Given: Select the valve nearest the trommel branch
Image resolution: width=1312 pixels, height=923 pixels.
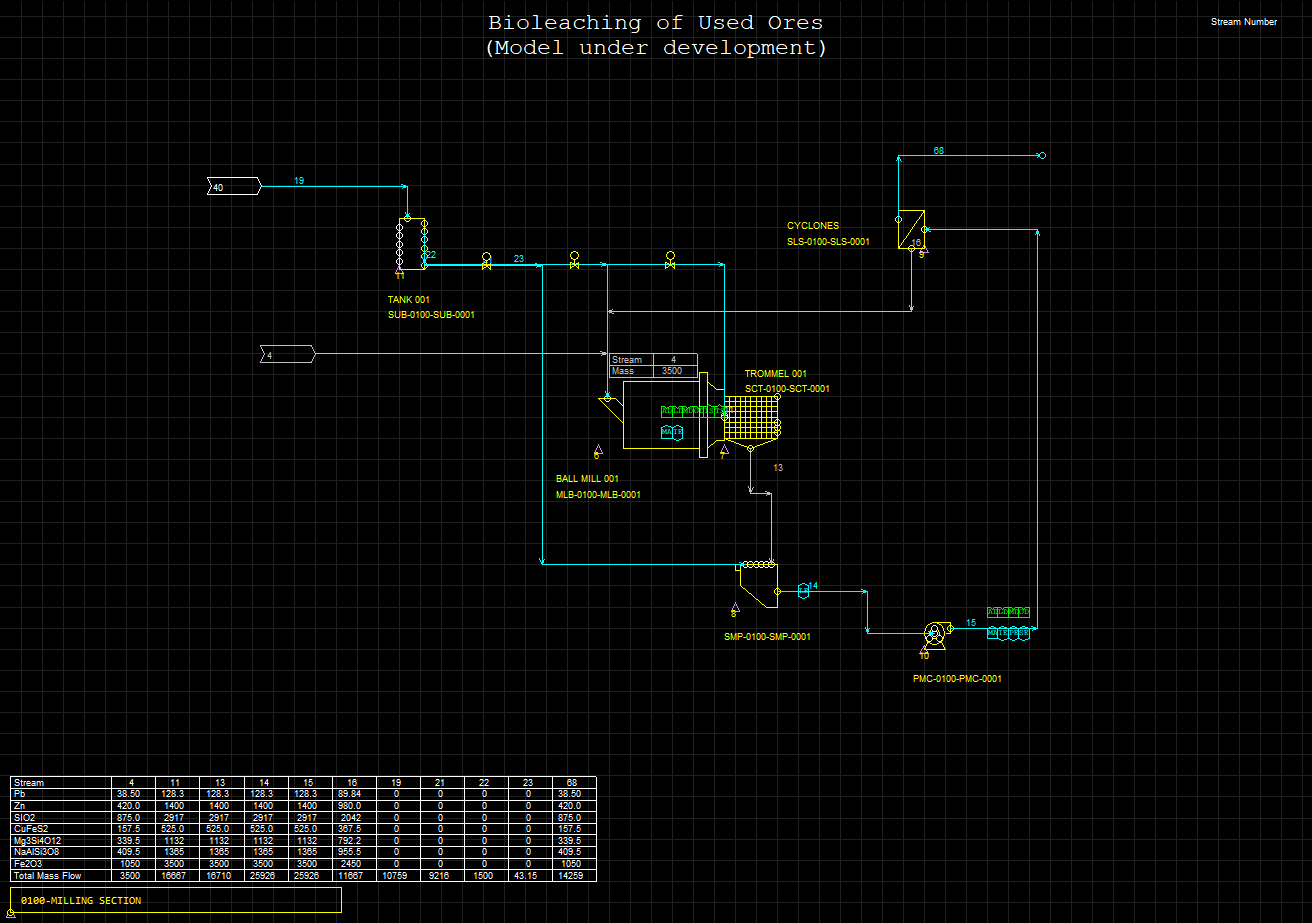Looking at the screenshot, I should 670,262.
